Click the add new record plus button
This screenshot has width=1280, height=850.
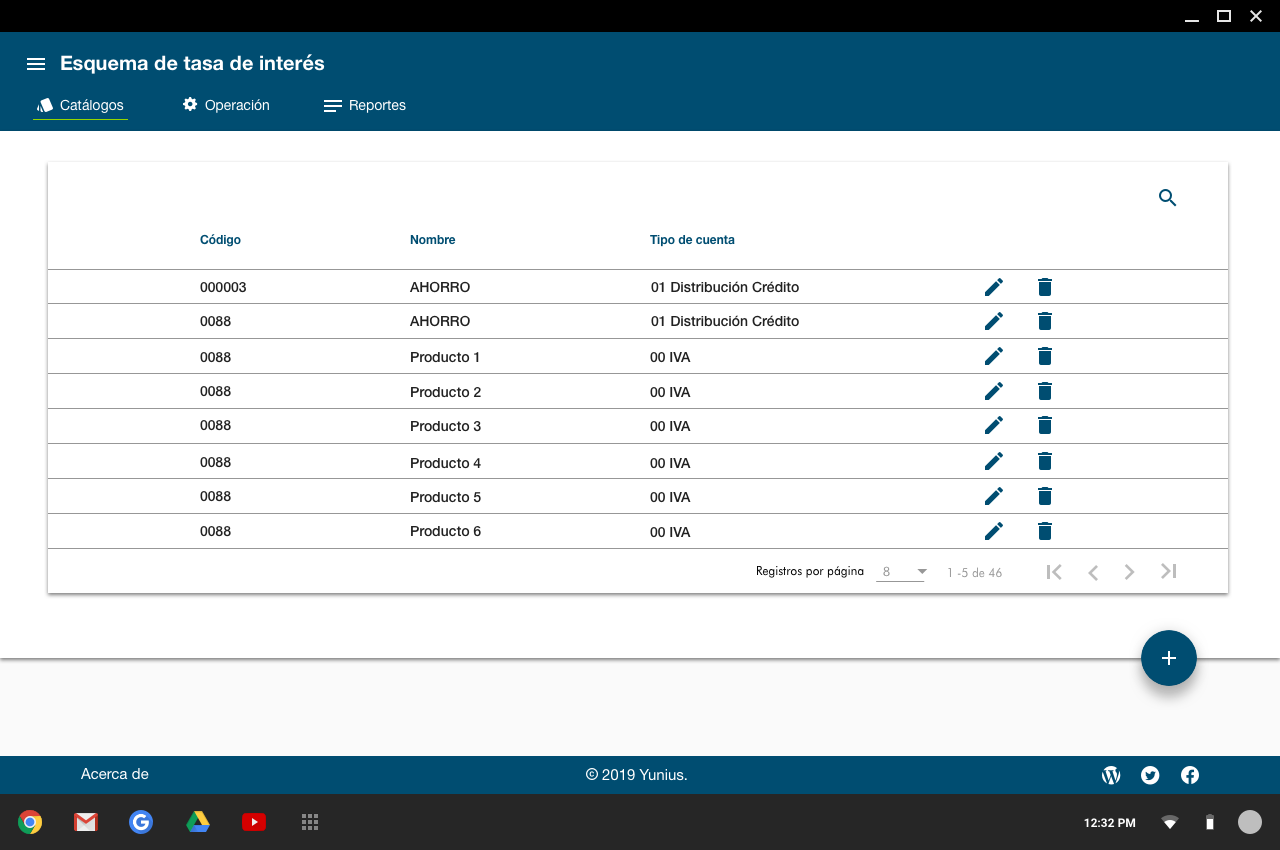coord(1168,658)
